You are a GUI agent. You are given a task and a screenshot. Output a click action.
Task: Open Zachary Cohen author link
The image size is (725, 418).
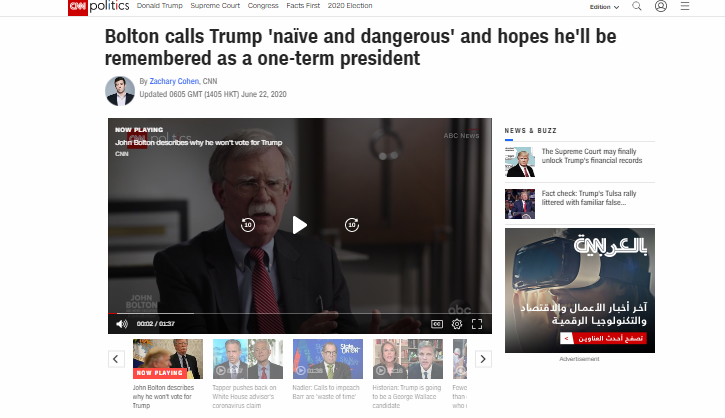174,81
